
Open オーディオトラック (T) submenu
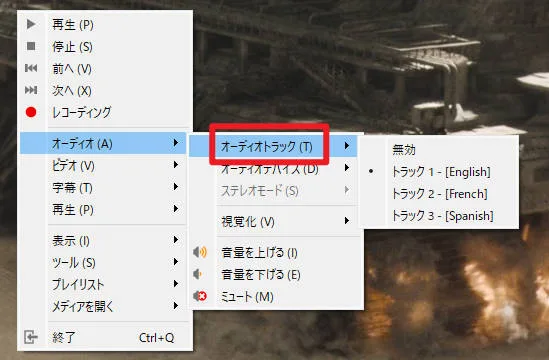pyautogui.click(x=273, y=146)
